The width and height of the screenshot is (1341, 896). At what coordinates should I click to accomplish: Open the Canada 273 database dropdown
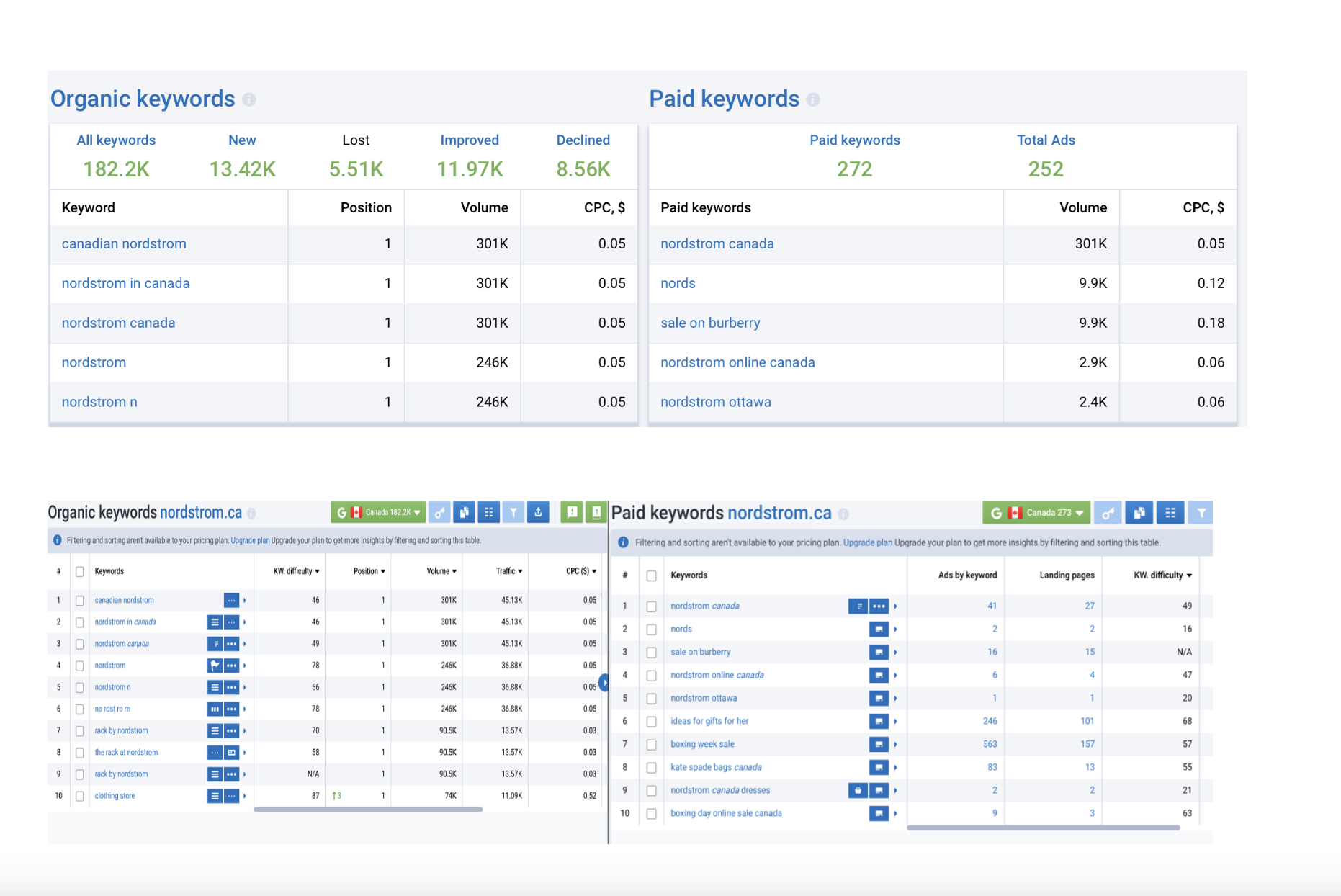pos(1036,513)
